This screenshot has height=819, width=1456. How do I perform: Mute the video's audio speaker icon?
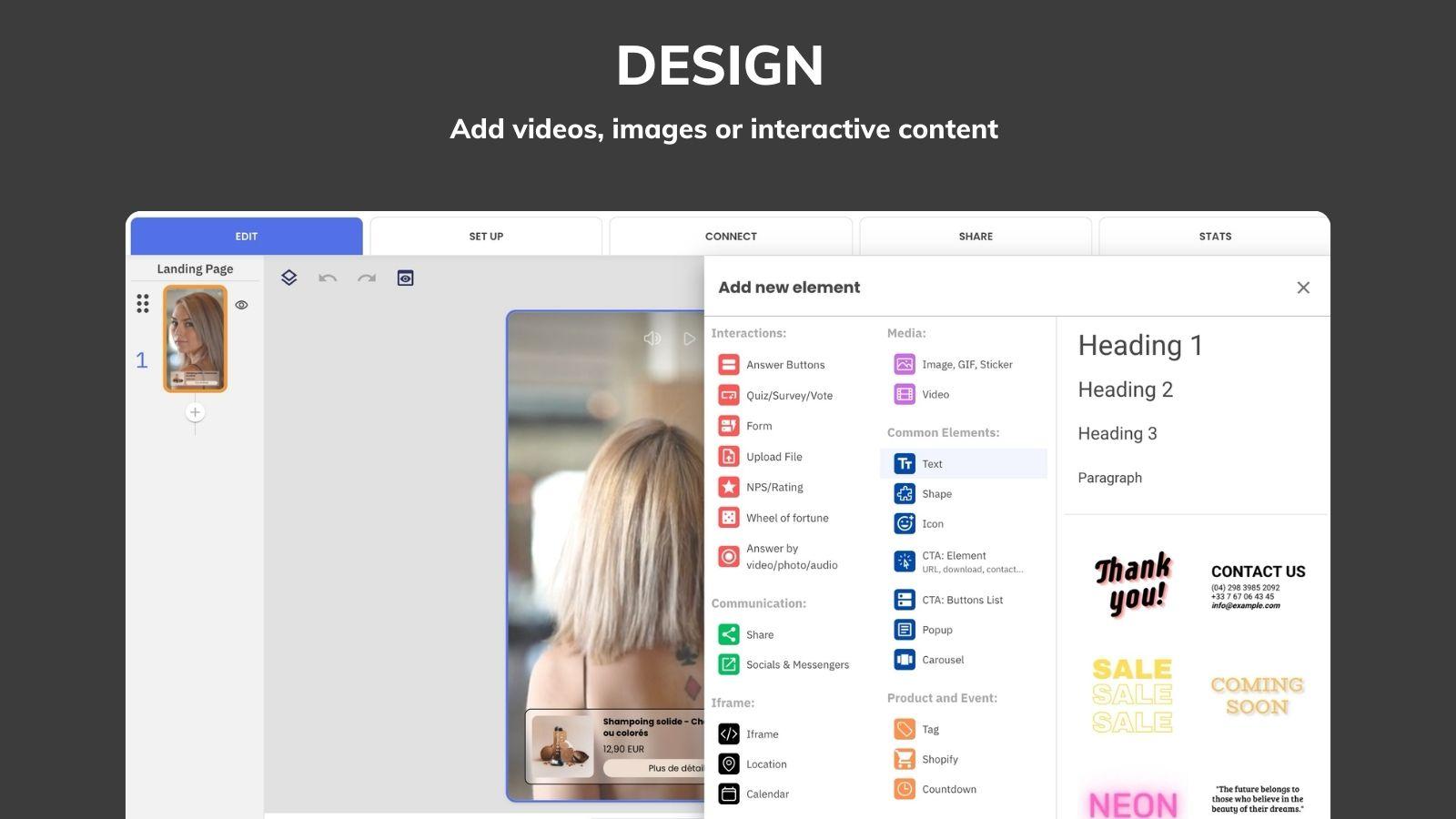tap(652, 338)
